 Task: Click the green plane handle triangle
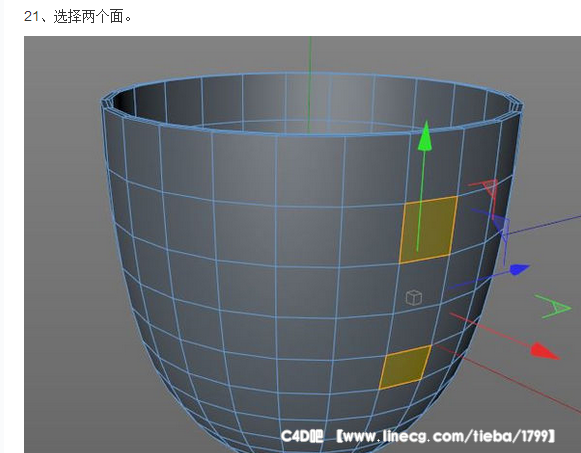pyautogui.click(x=554, y=307)
